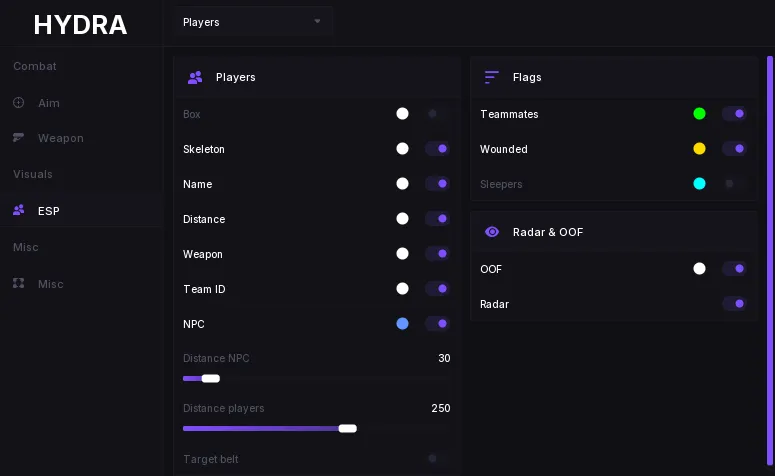This screenshot has height=476, width=775.
Task: Click the Aim crosshair icon in sidebar
Action: (x=18, y=103)
